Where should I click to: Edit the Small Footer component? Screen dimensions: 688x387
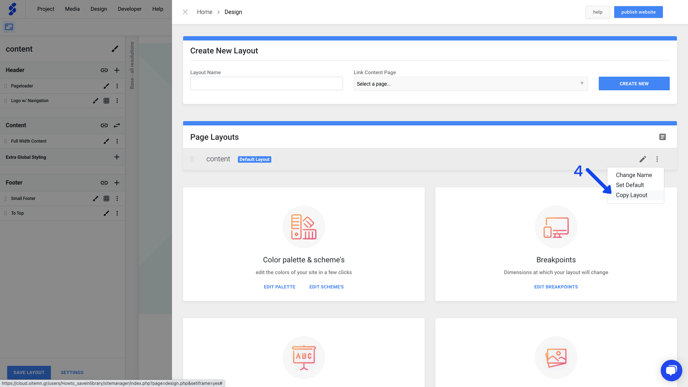tap(96, 198)
